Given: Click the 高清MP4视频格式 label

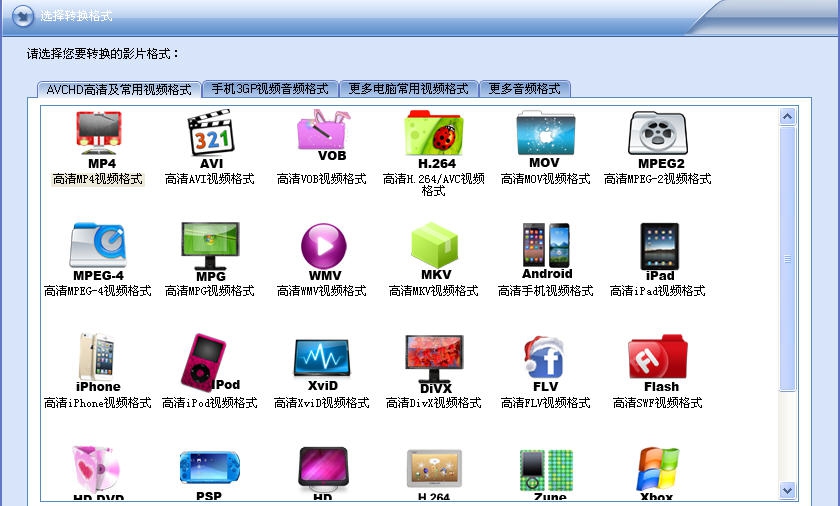Looking at the screenshot, I should coord(98,179).
